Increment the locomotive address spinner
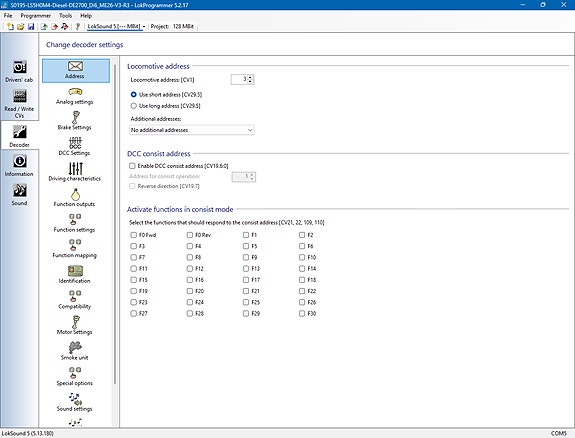 250,77
